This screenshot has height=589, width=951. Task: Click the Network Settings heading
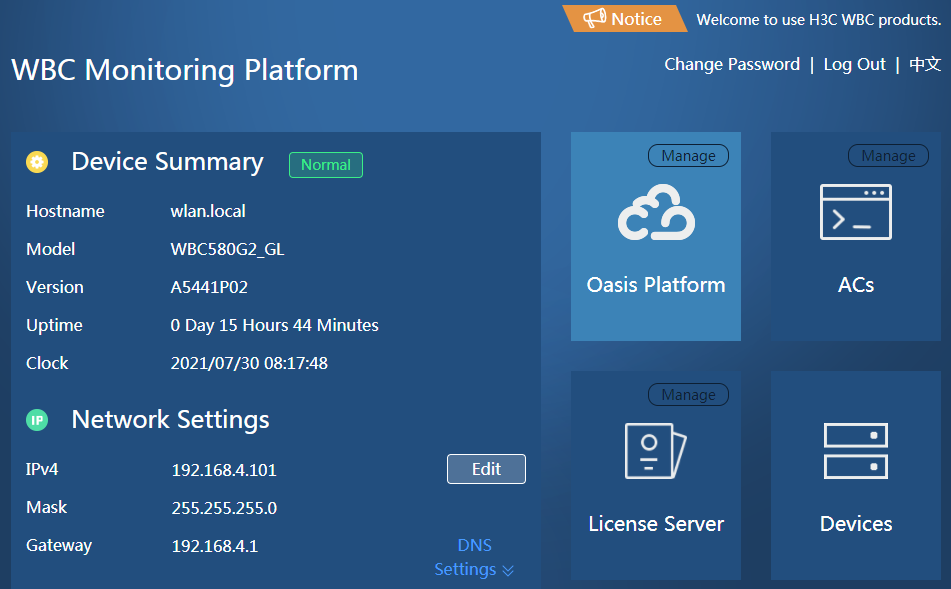170,420
